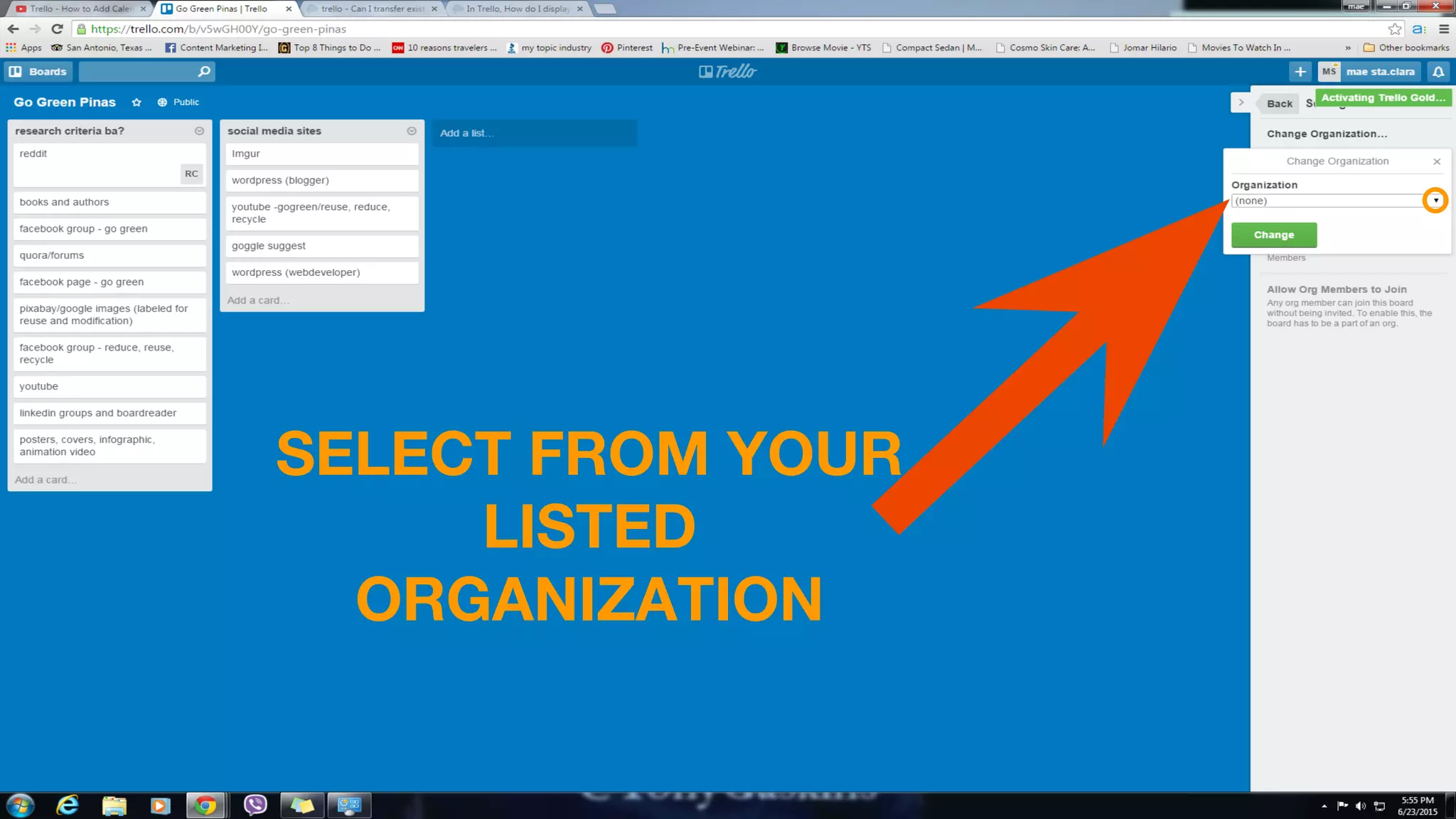This screenshot has width=1456, height=819.
Task: Open the goggle suggest card
Action: pos(322,246)
